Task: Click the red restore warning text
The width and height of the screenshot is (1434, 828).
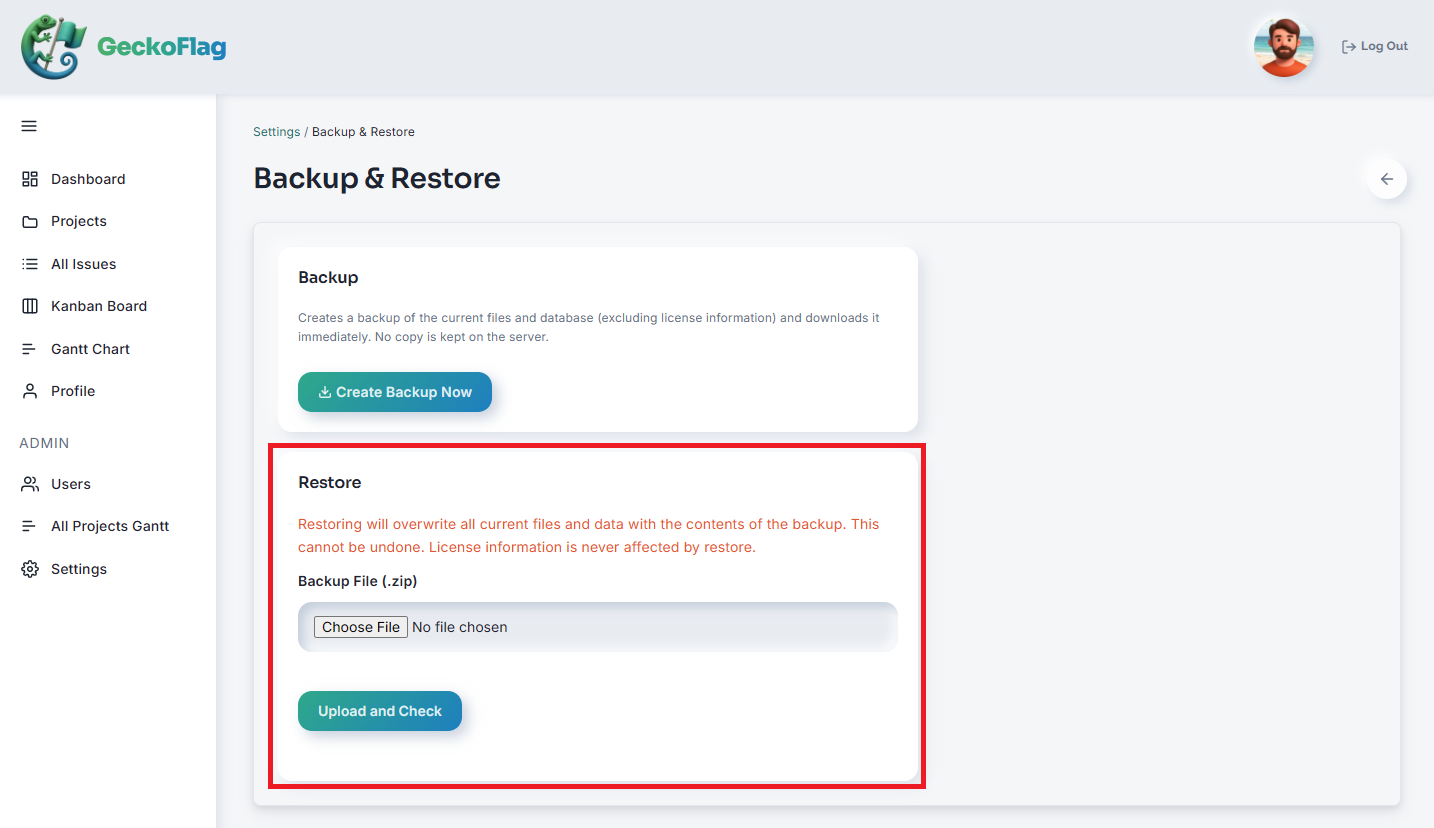Action: pyautogui.click(x=589, y=536)
